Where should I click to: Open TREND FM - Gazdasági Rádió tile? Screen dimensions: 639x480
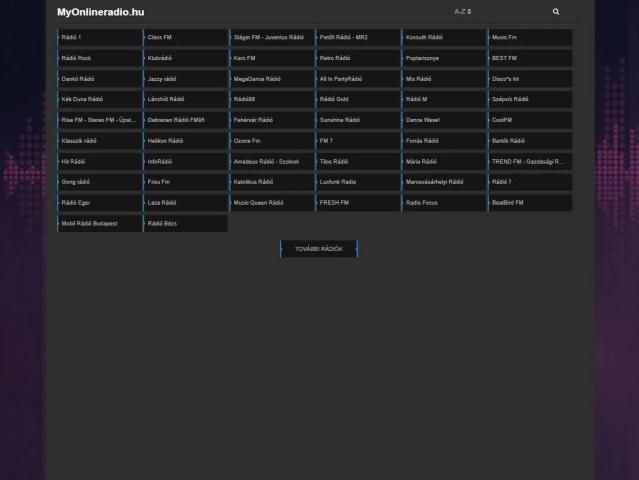tap(530, 162)
